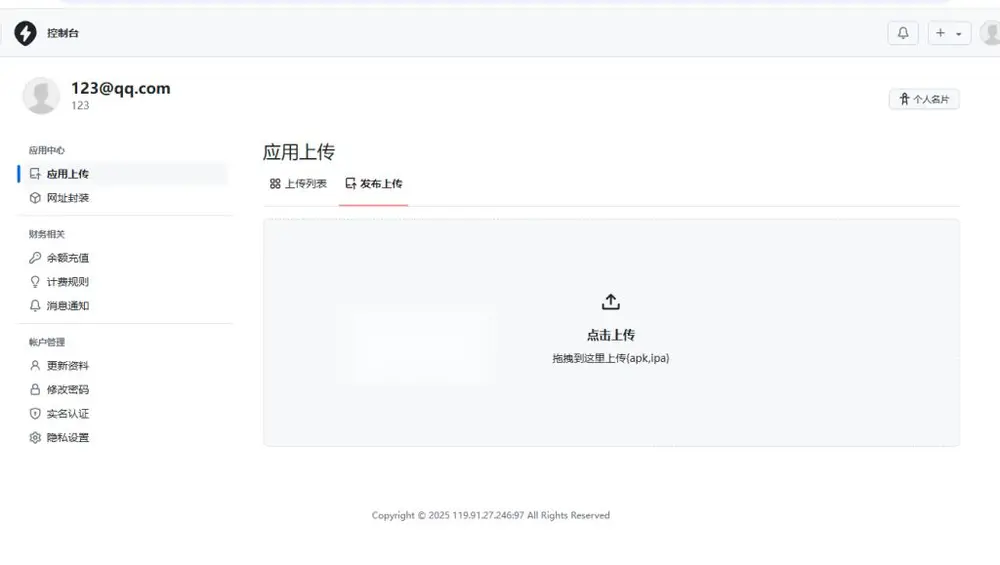
Task: Click the 帐户管理 section label
Action: point(47,342)
